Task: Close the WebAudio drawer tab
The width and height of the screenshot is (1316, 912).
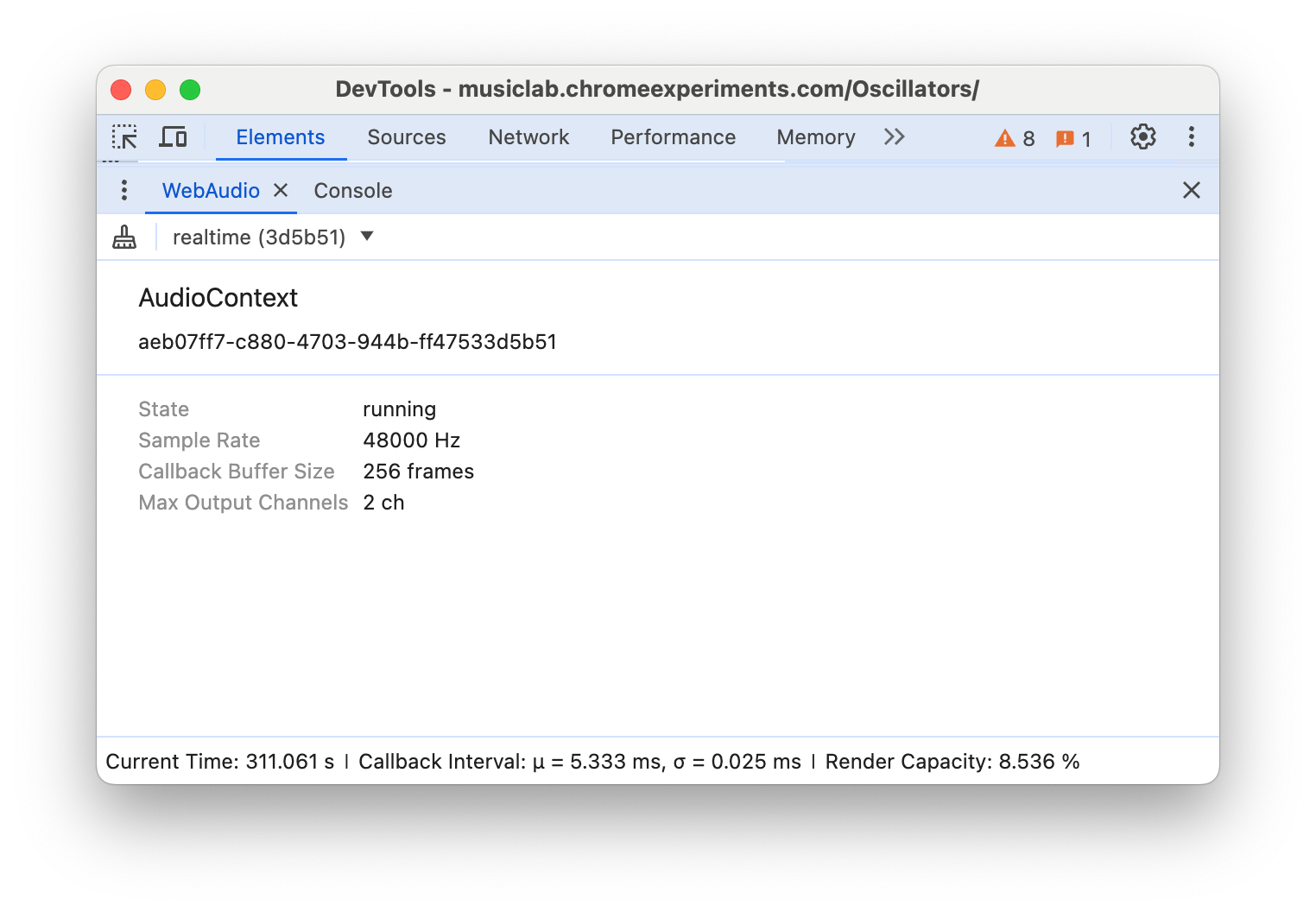Action: (280, 190)
